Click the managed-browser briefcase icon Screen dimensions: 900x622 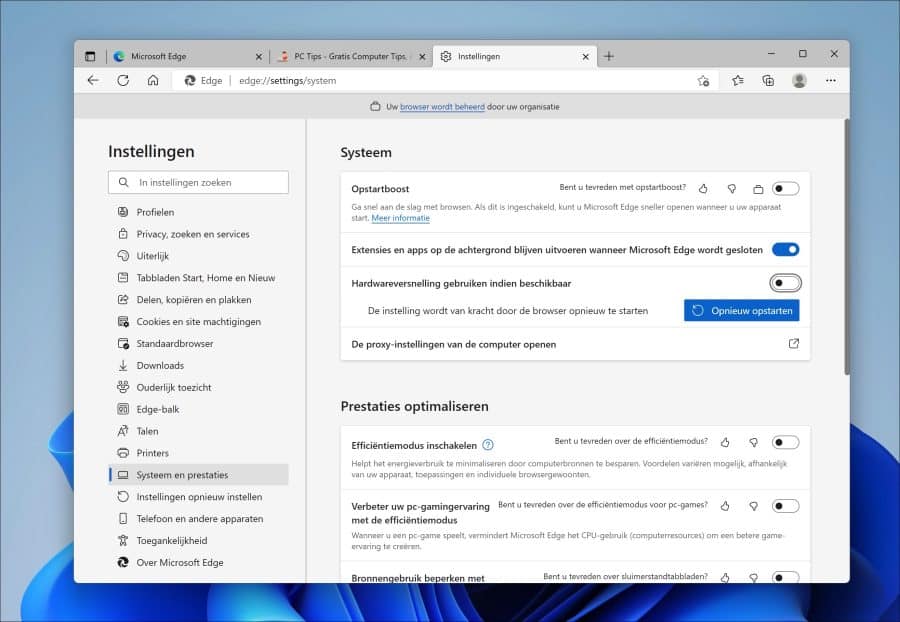[x=375, y=106]
